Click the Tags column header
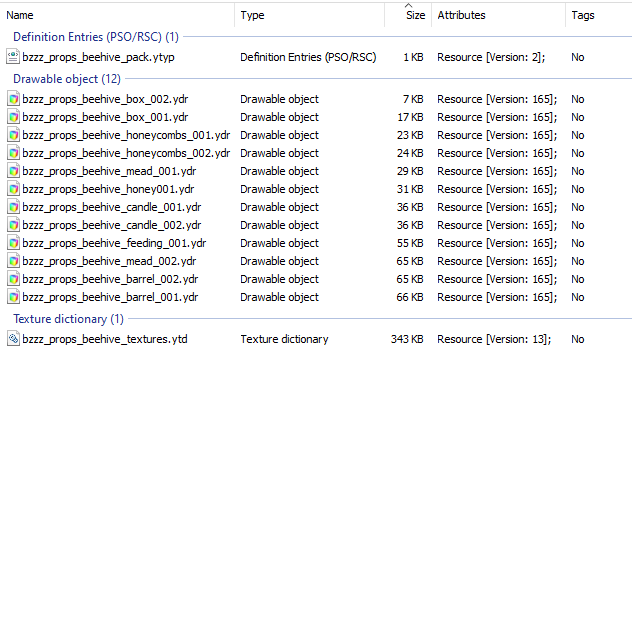Screen dimensions: 632x632 coord(583,15)
